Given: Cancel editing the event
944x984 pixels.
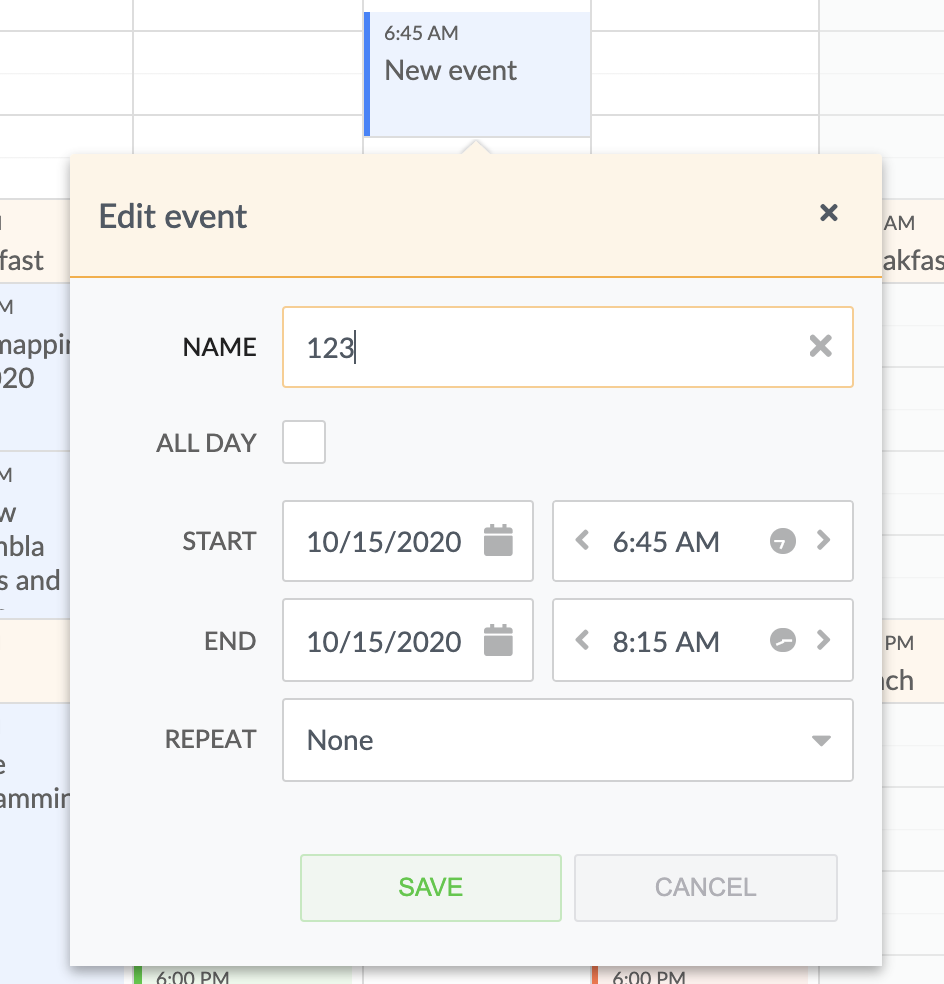Looking at the screenshot, I should [x=705, y=887].
